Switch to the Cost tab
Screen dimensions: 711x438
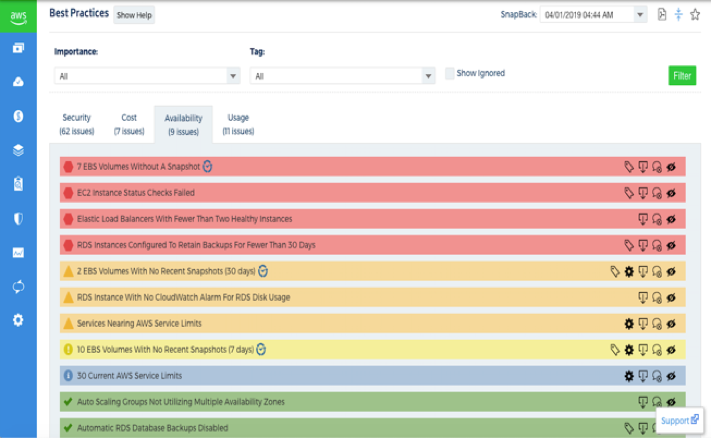[129, 124]
